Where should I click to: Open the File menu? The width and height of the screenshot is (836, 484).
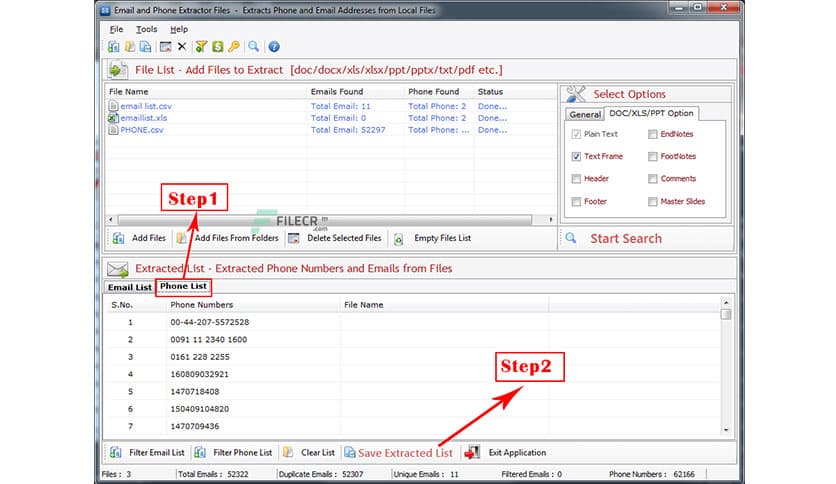point(116,29)
